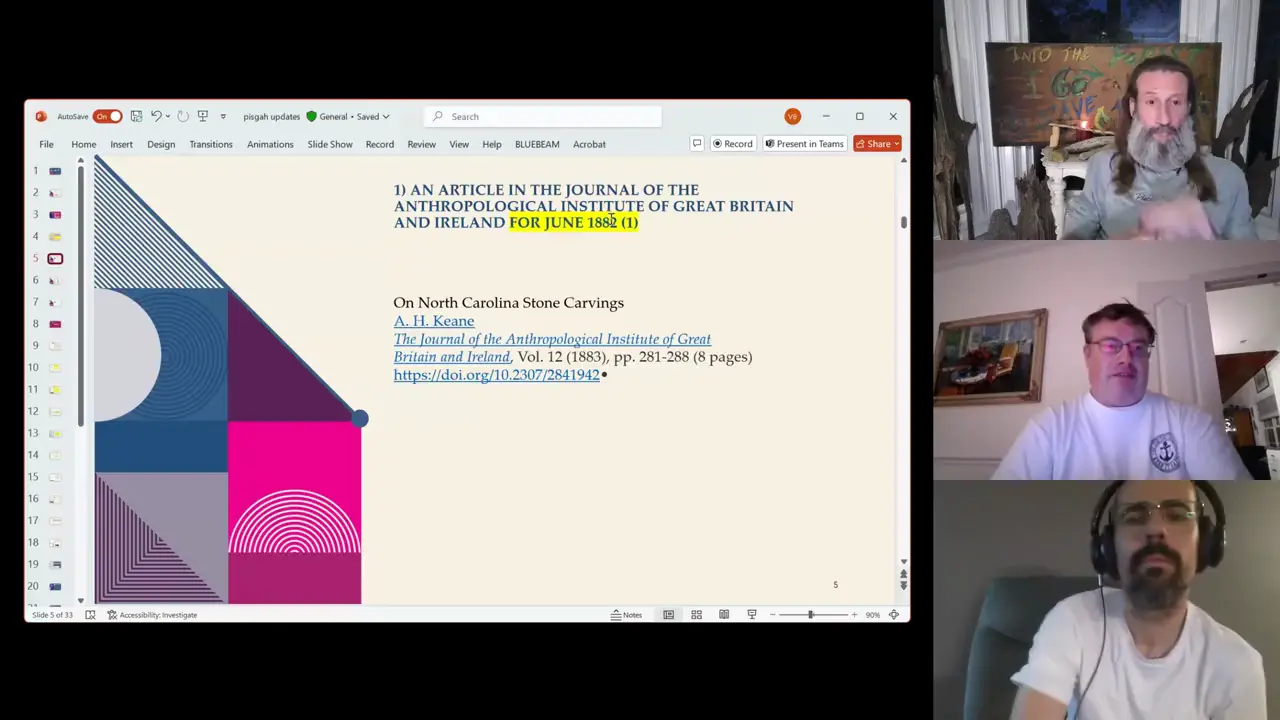Select slide 4 thumbnail in panel

click(x=55, y=237)
